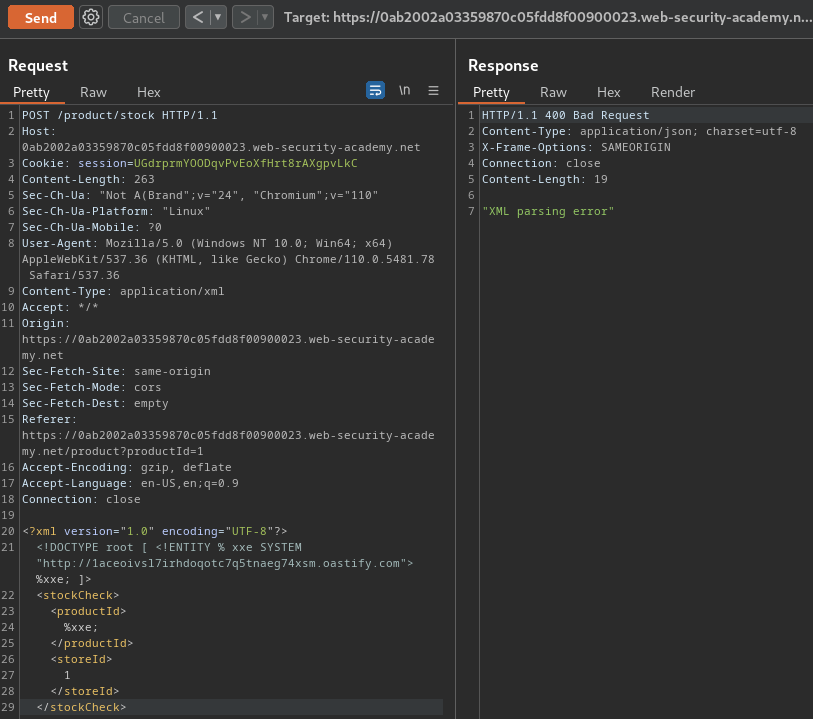The image size is (813, 719).
Task: Click the response Content-Type application/json header
Action: tap(639, 131)
